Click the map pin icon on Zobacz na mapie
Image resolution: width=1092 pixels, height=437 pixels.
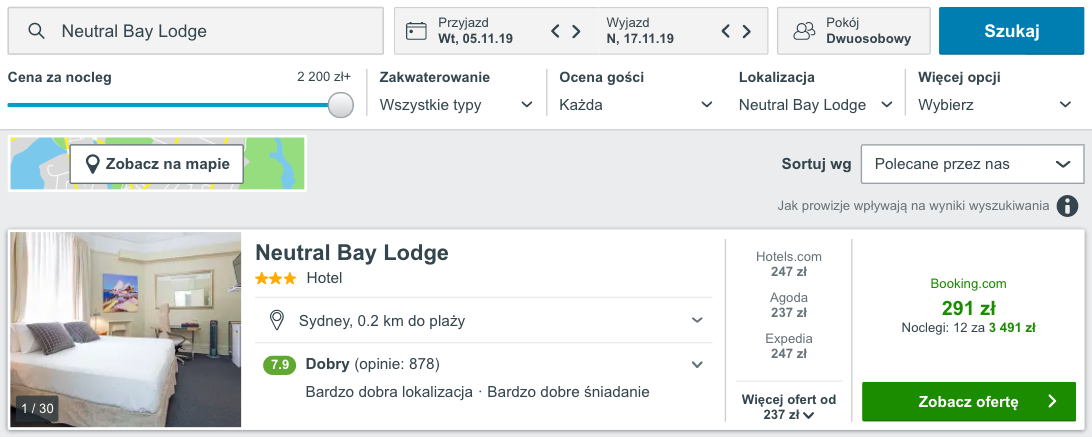92,164
